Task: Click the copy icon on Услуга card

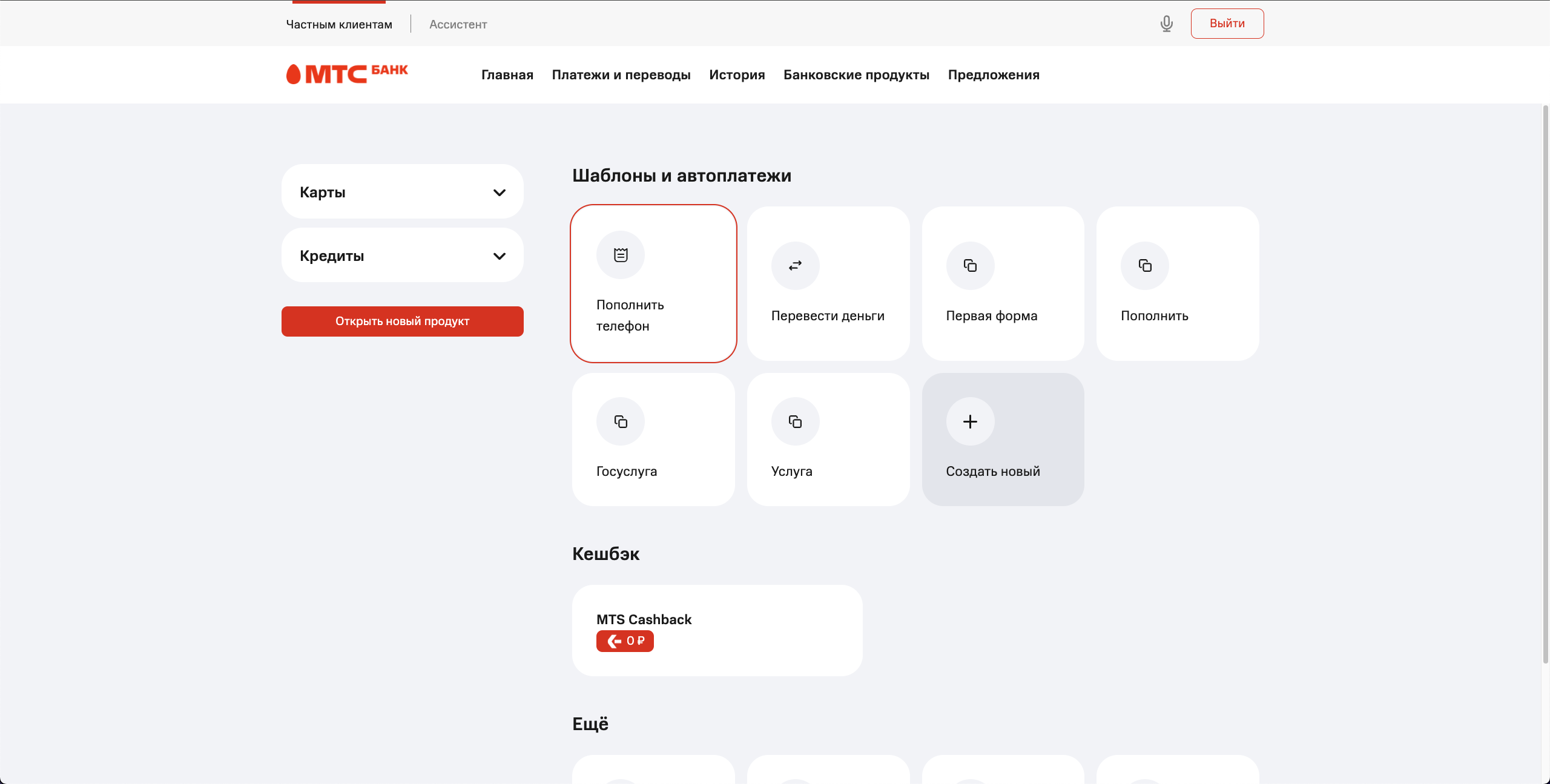Action: tap(795, 421)
